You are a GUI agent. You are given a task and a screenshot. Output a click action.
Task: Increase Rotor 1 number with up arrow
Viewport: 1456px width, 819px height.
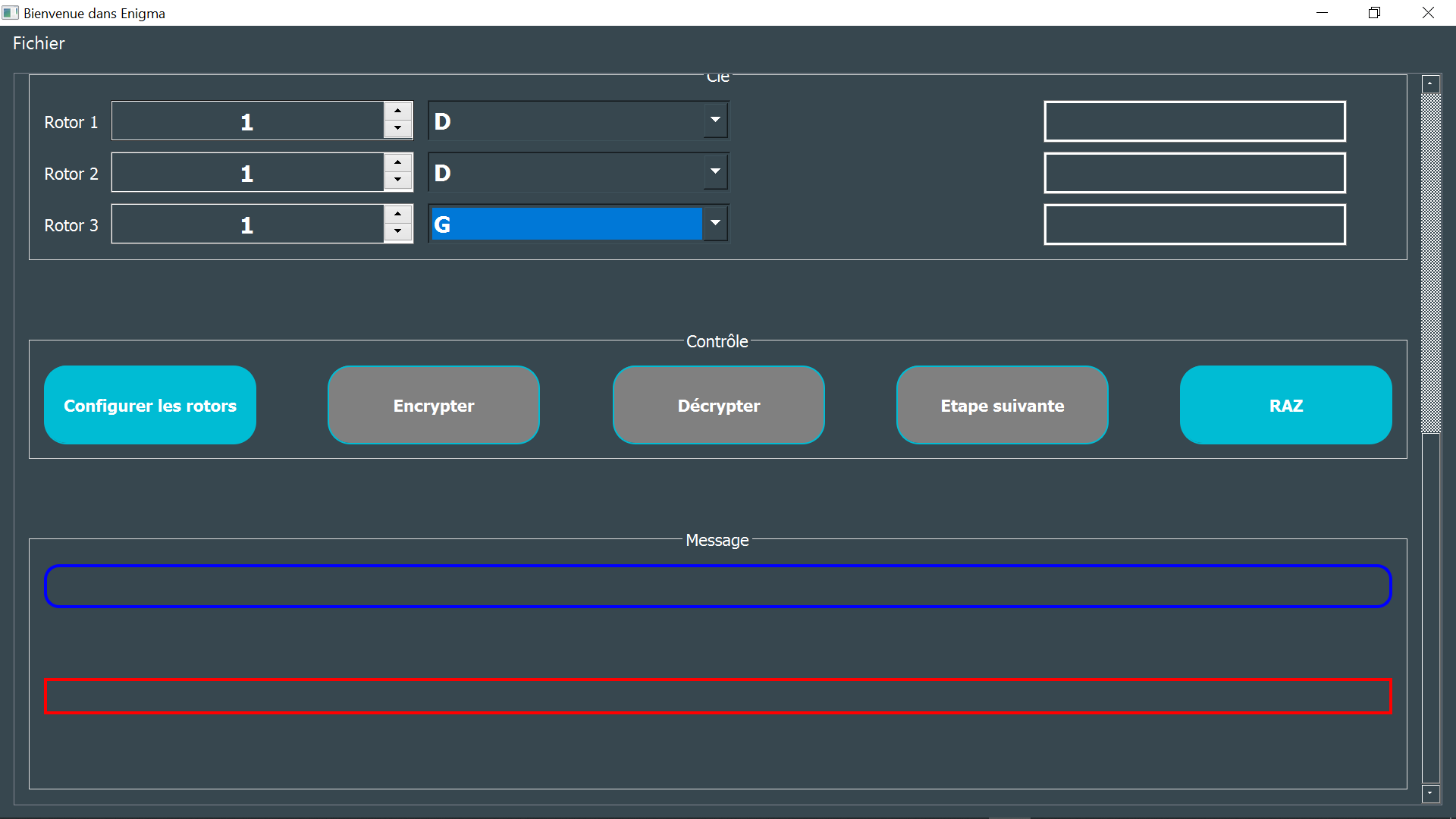click(397, 111)
